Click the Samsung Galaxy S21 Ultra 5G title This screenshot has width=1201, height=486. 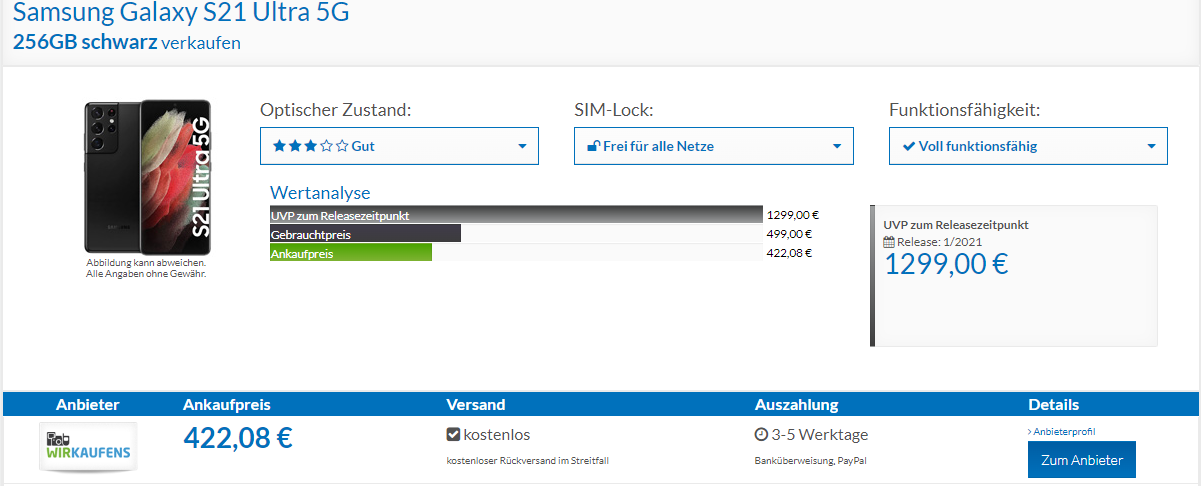point(182,14)
